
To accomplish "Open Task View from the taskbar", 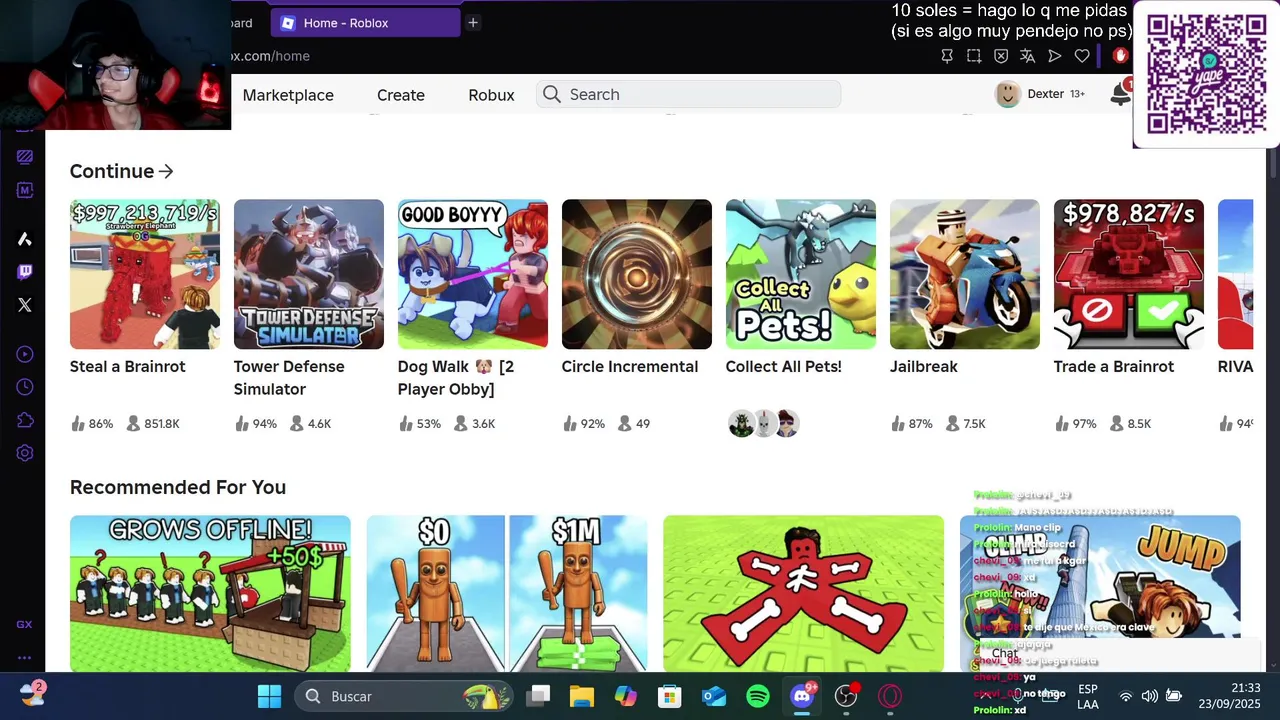I will 539,696.
